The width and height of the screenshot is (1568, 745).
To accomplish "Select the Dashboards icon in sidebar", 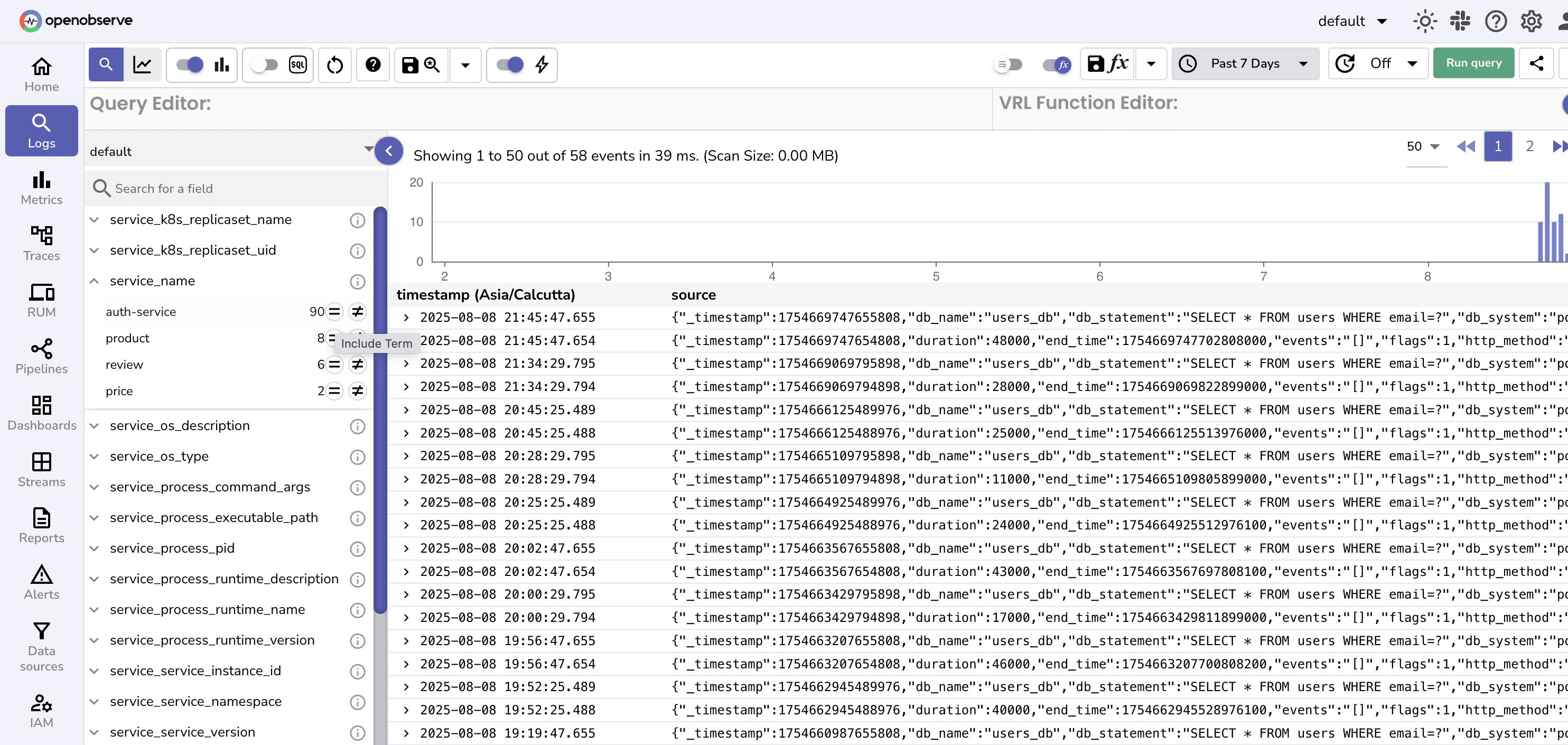I will point(41,413).
